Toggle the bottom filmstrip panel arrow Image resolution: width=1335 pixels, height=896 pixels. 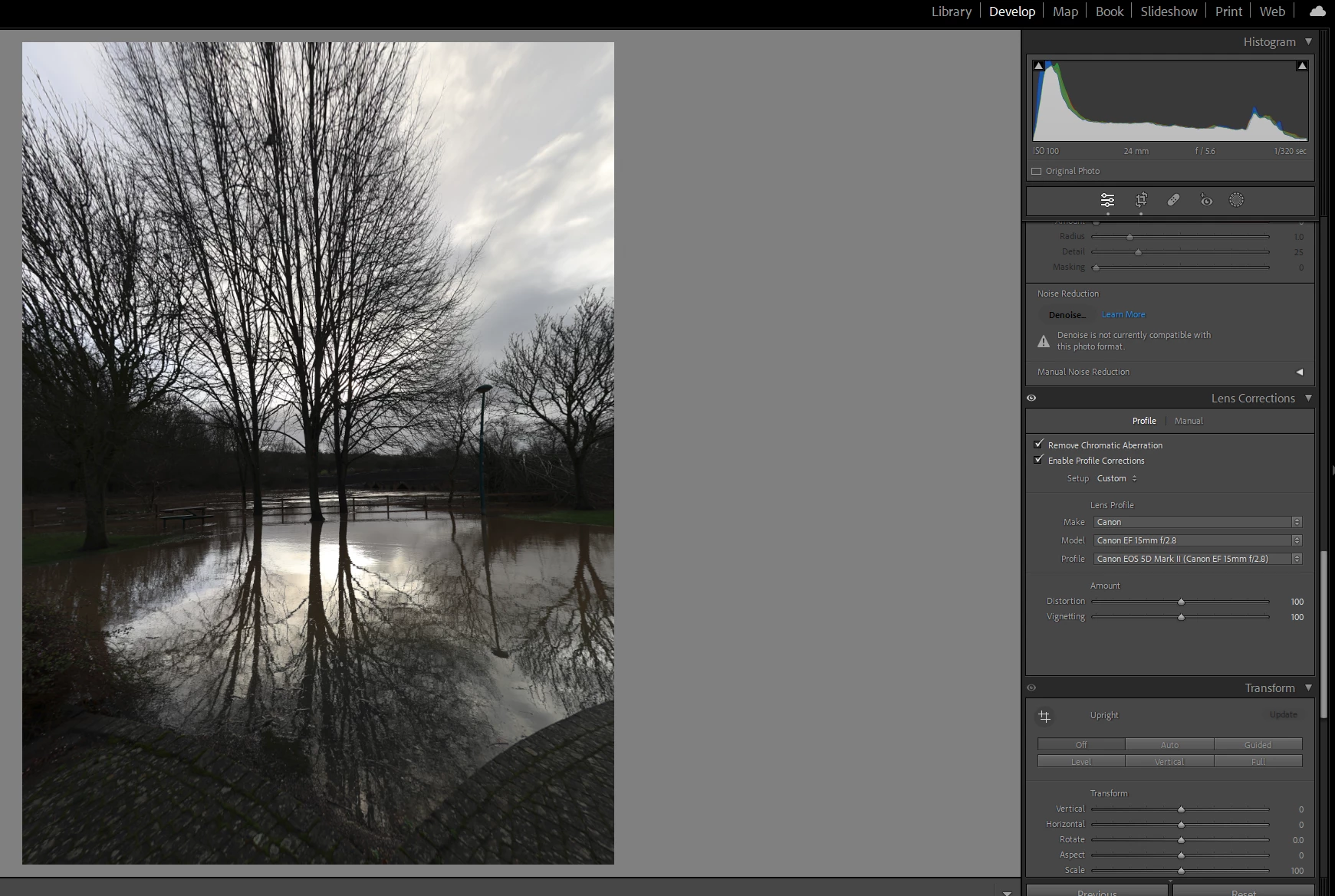[1007, 892]
